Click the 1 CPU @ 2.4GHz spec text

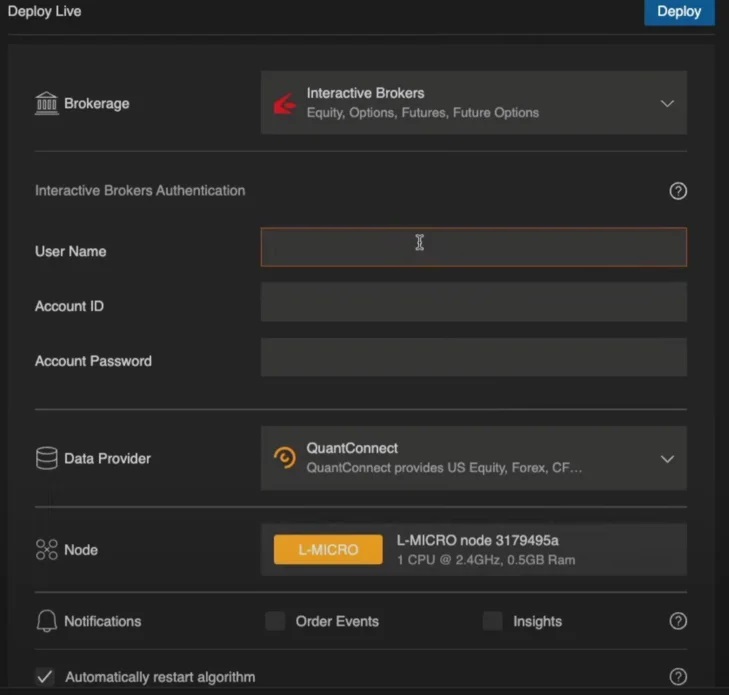tap(486, 560)
